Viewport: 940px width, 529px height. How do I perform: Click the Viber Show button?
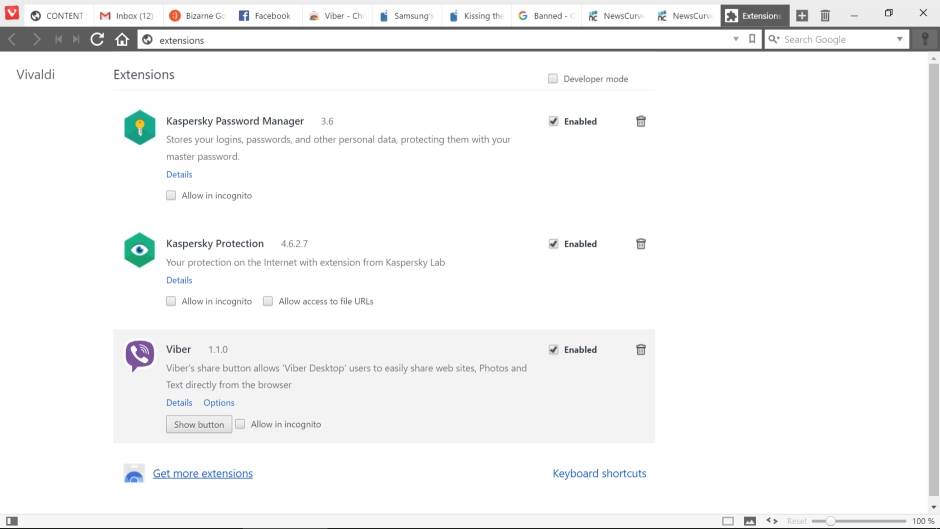click(x=198, y=424)
